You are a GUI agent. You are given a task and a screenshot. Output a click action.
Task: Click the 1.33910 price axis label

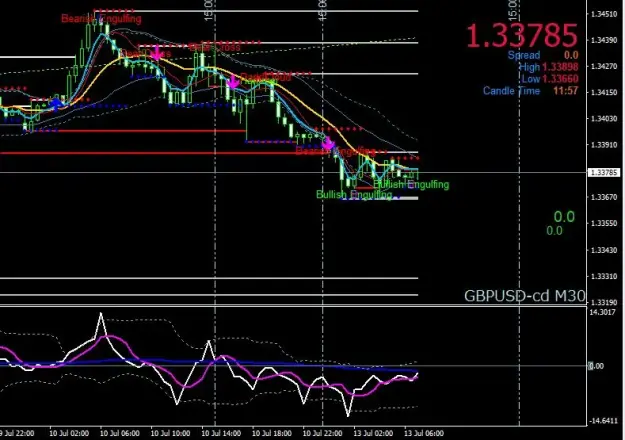point(603,145)
